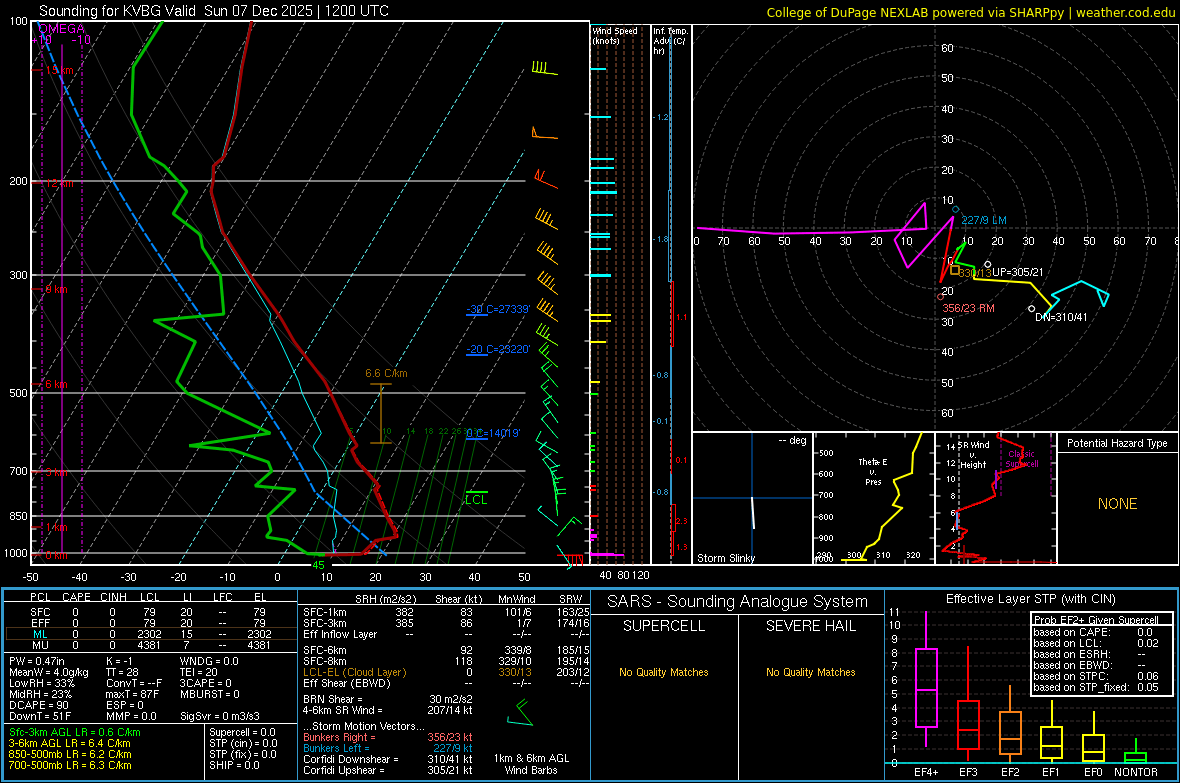This screenshot has width=1180, height=783.
Task: Click the magenta OMEGA label
Action: pos(60,29)
